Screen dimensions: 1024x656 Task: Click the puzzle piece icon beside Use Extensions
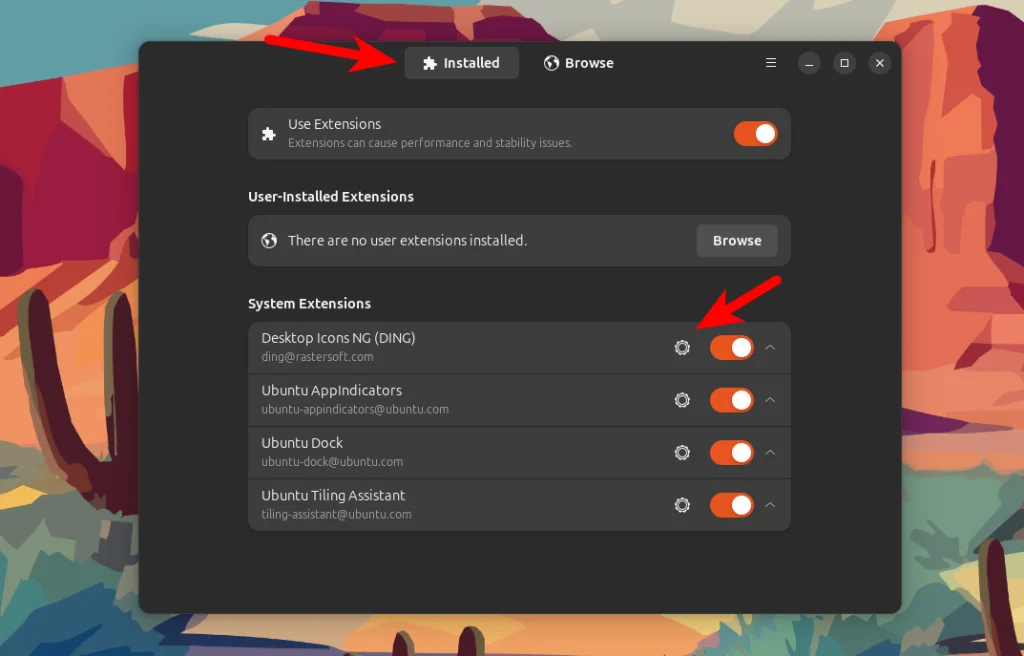(x=268, y=133)
